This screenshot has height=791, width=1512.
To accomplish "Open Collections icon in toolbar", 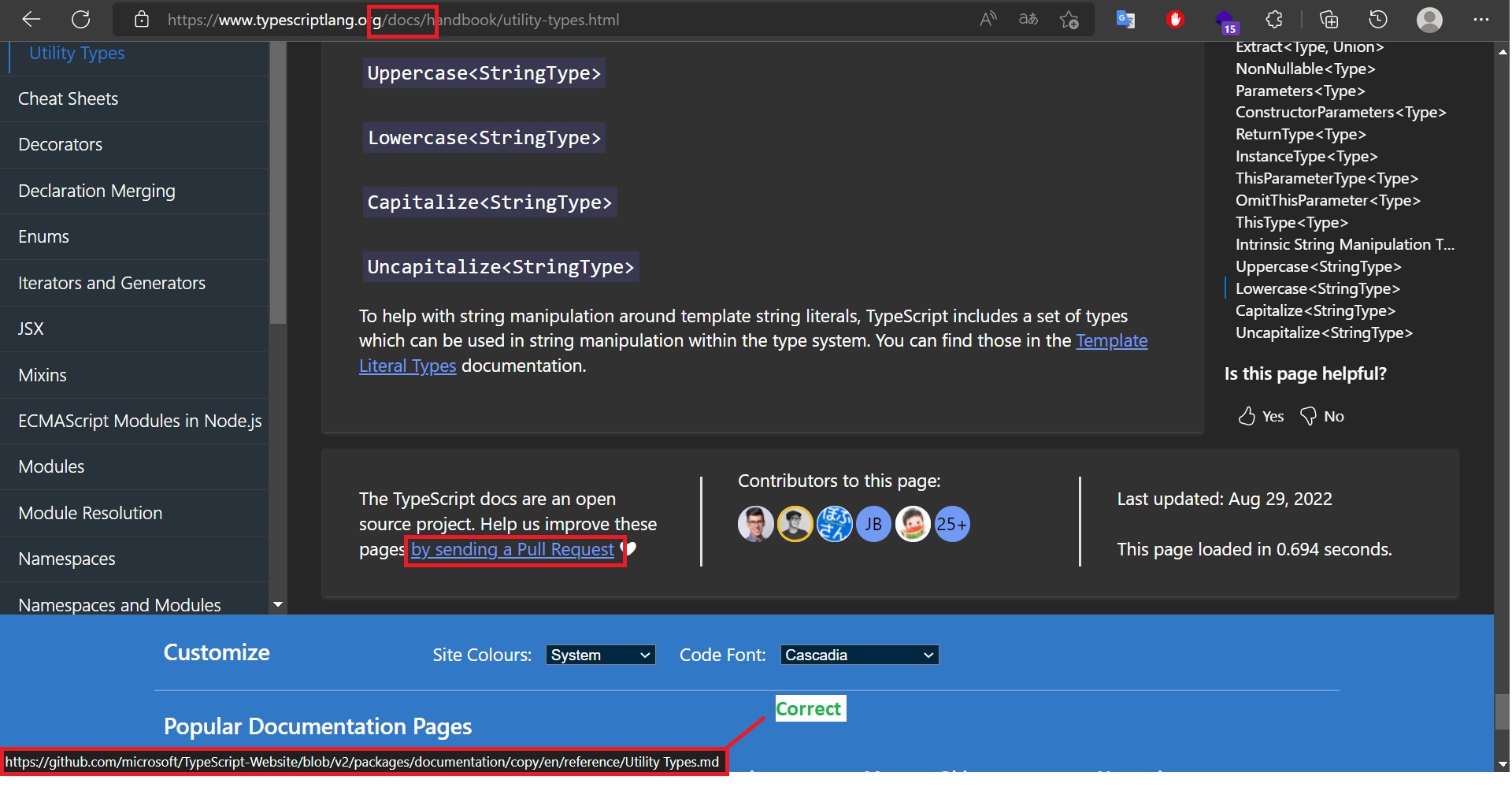I will coord(1329,20).
